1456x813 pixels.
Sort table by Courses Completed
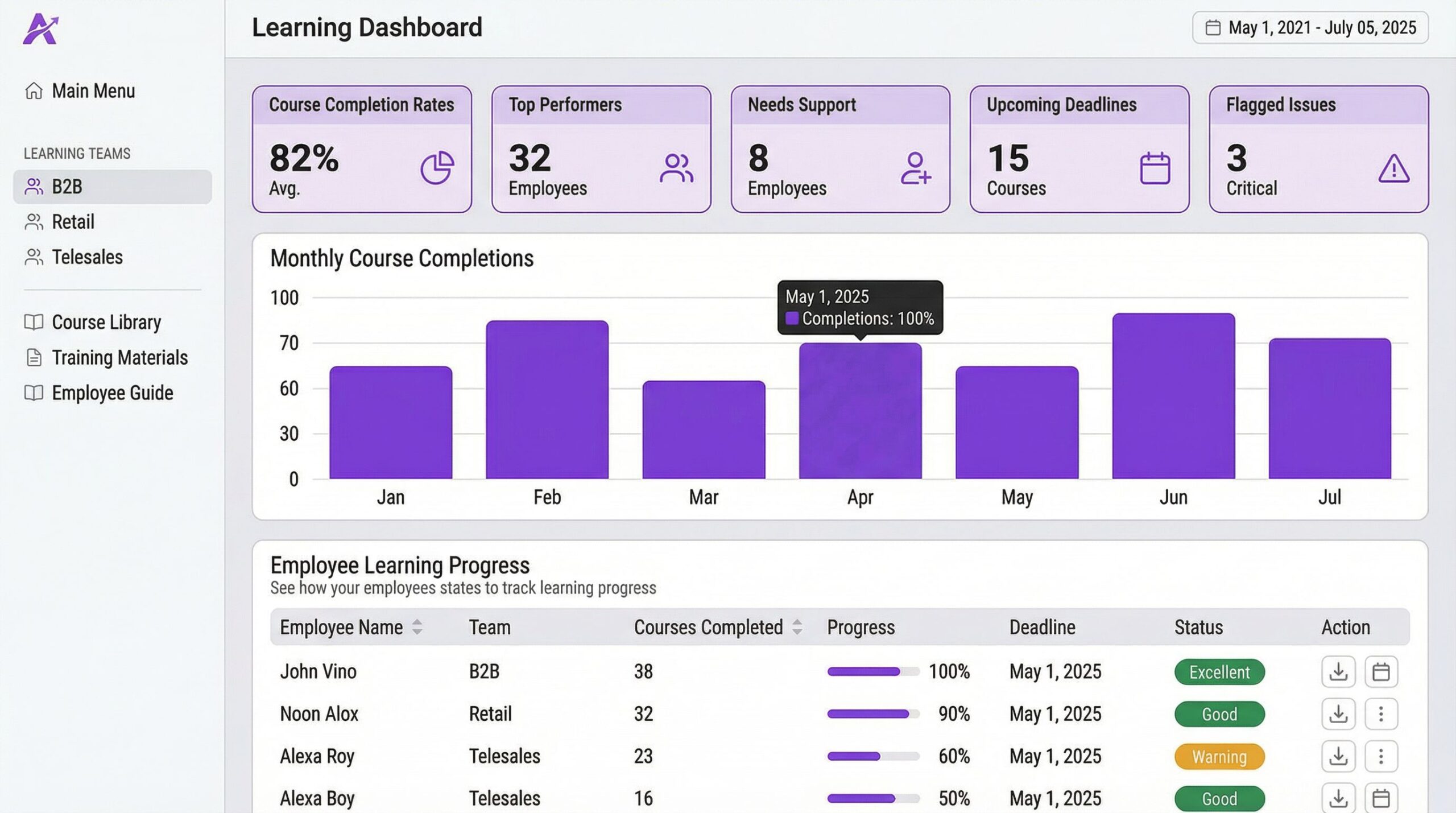[x=797, y=627]
